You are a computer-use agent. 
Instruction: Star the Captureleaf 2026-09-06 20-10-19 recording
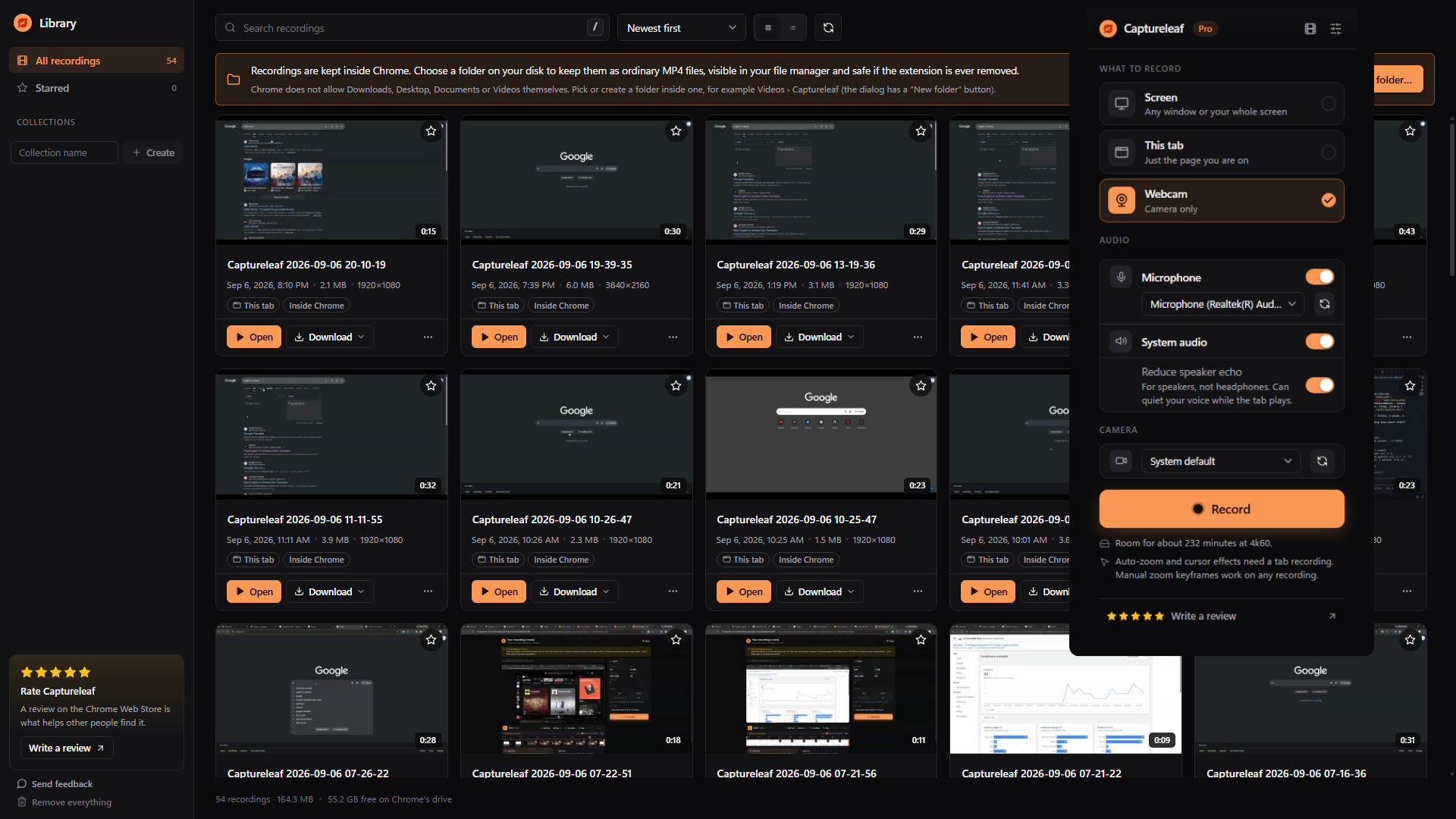coord(431,131)
